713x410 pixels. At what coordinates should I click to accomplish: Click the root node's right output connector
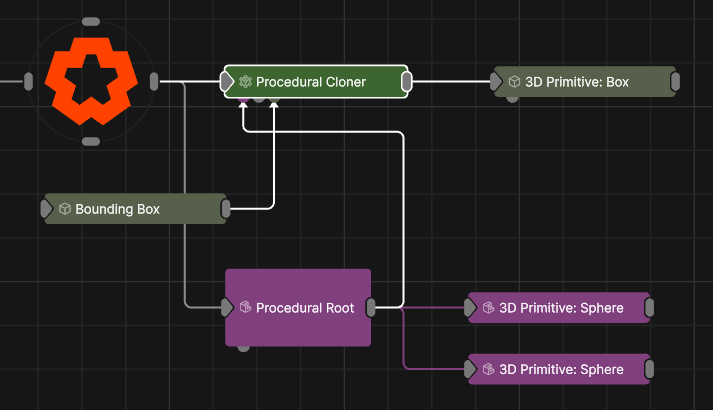pyautogui.click(x=153, y=82)
